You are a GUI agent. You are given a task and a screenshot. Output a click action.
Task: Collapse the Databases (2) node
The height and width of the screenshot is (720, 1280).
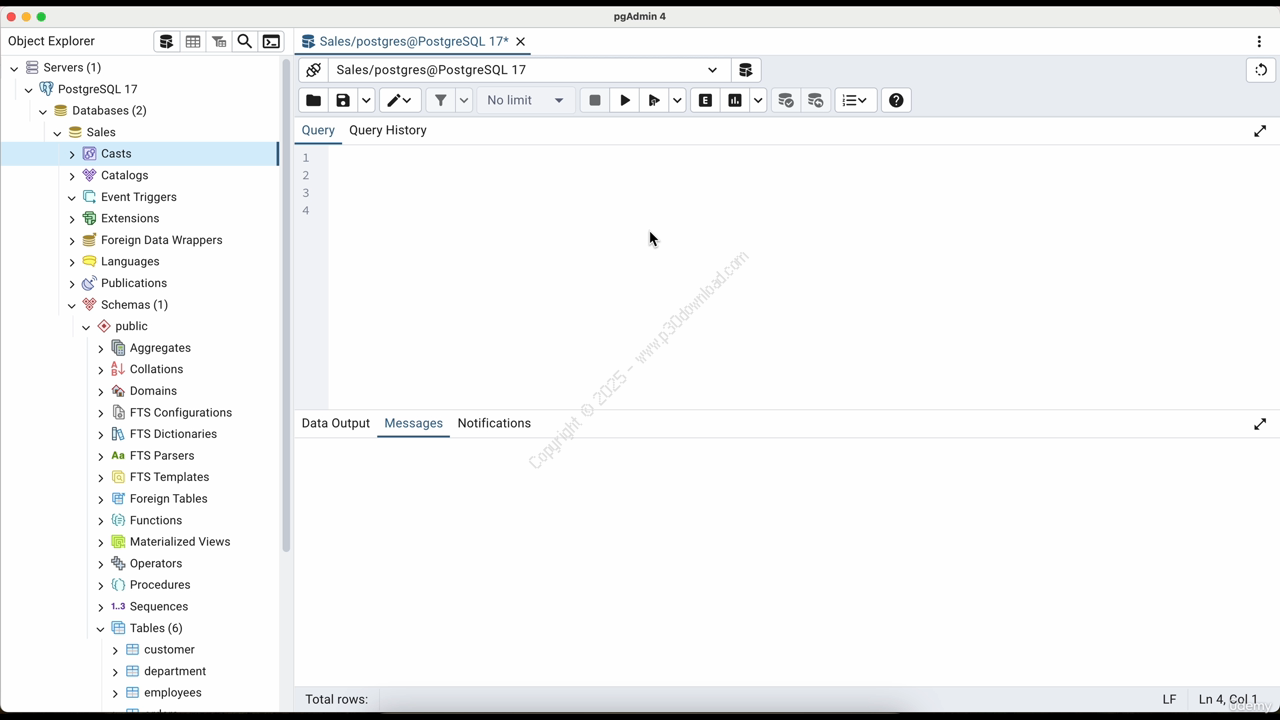click(x=43, y=111)
